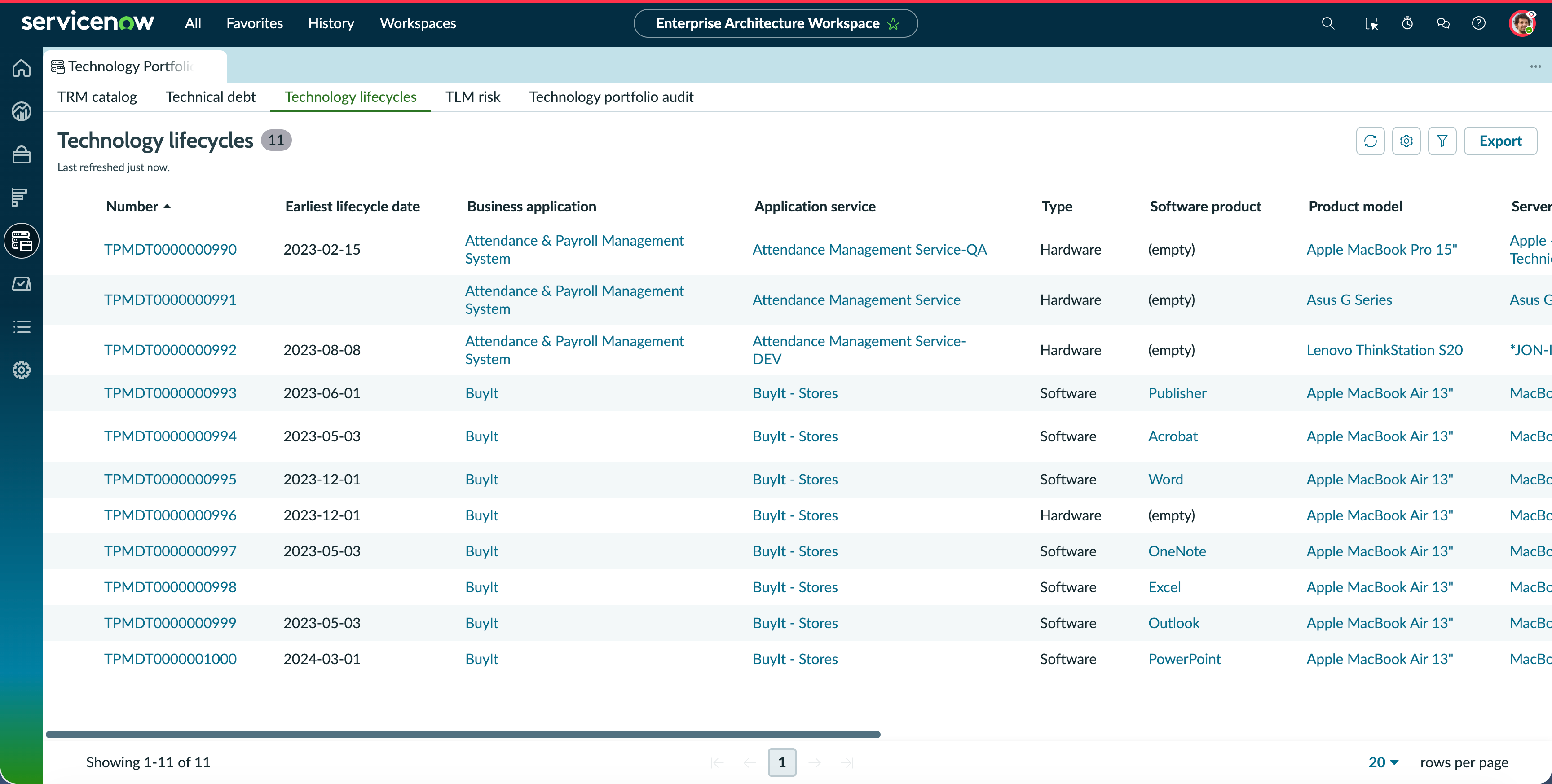Click the global search magnifier icon
The height and width of the screenshot is (784, 1552).
pos(1328,23)
